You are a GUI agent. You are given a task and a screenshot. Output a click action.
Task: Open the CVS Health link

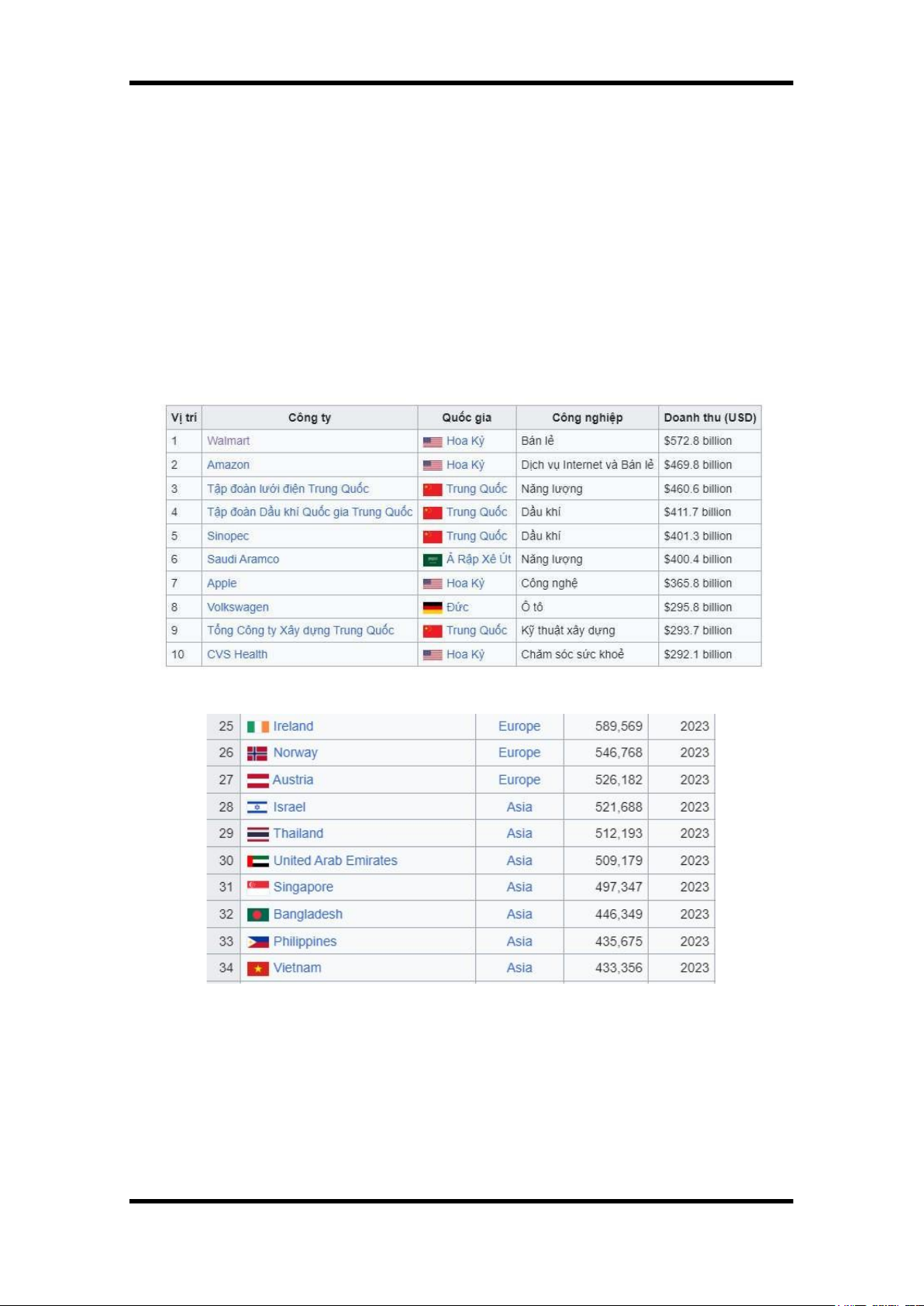click(x=236, y=655)
